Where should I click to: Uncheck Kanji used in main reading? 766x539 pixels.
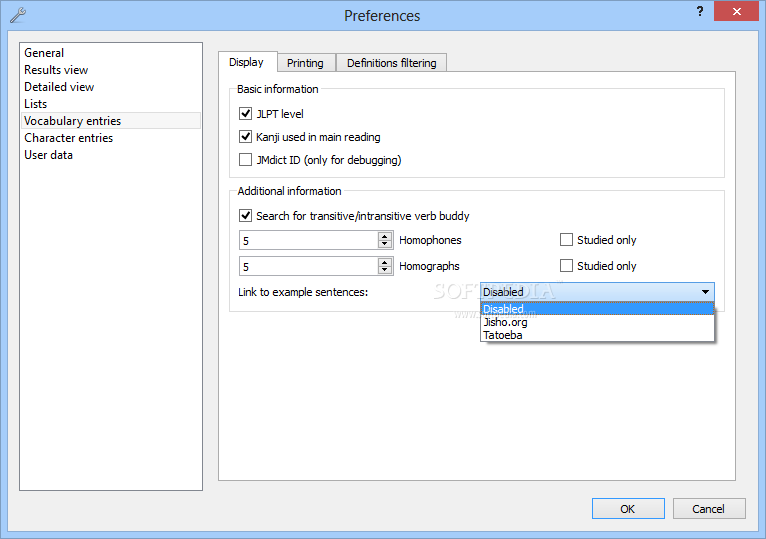pos(246,137)
